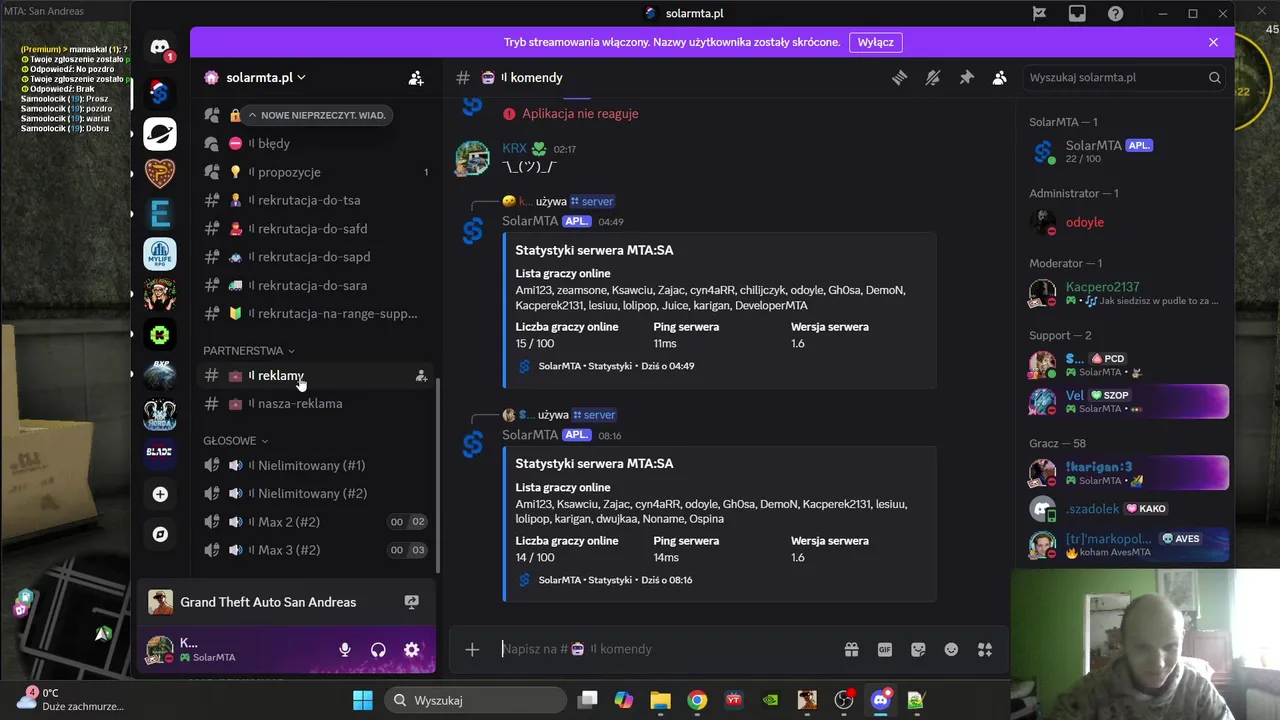Focus the Wyszukaj solarmta.pl search field
The image size is (1280, 720).
tap(1126, 77)
